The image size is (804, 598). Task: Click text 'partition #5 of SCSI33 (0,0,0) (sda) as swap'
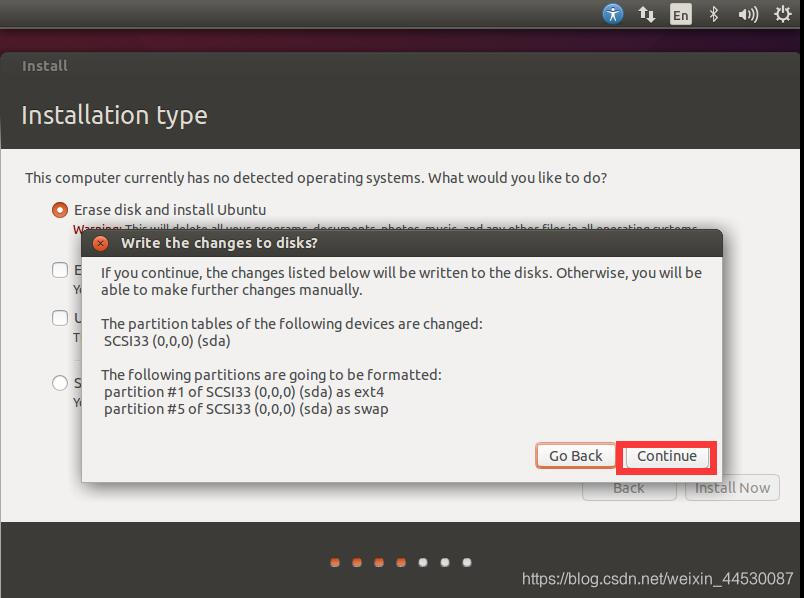point(246,409)
